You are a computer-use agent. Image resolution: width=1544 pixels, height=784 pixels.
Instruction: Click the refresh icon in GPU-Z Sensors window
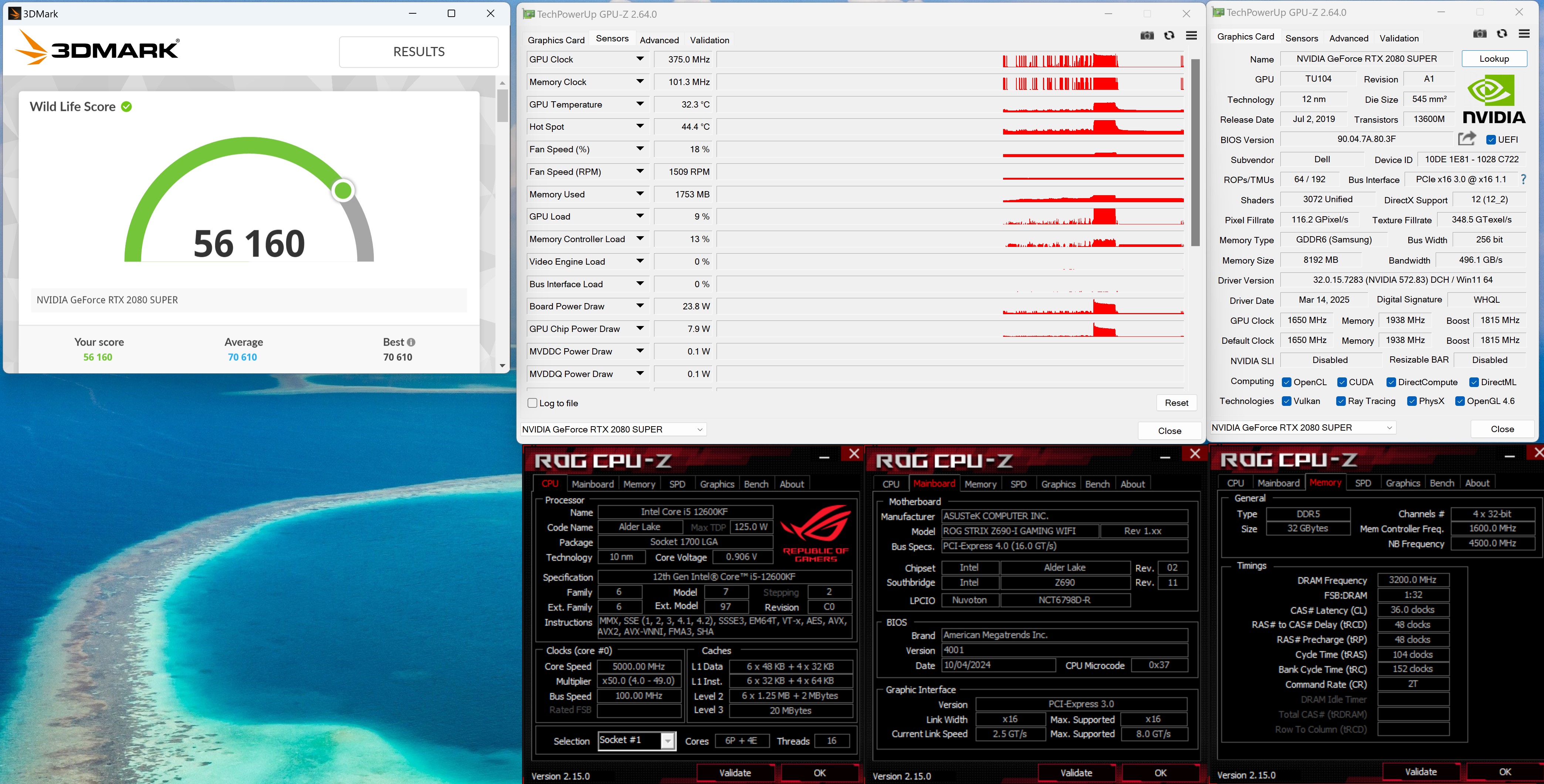1169,36
